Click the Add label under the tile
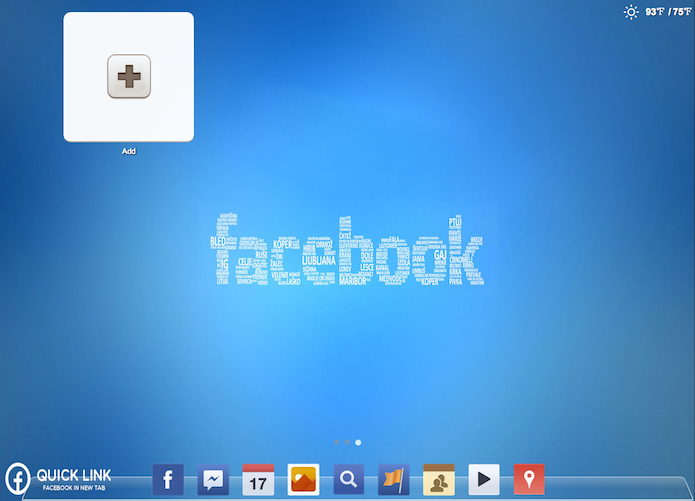This screenshot has width=695, height=501. tap(129, 151)
